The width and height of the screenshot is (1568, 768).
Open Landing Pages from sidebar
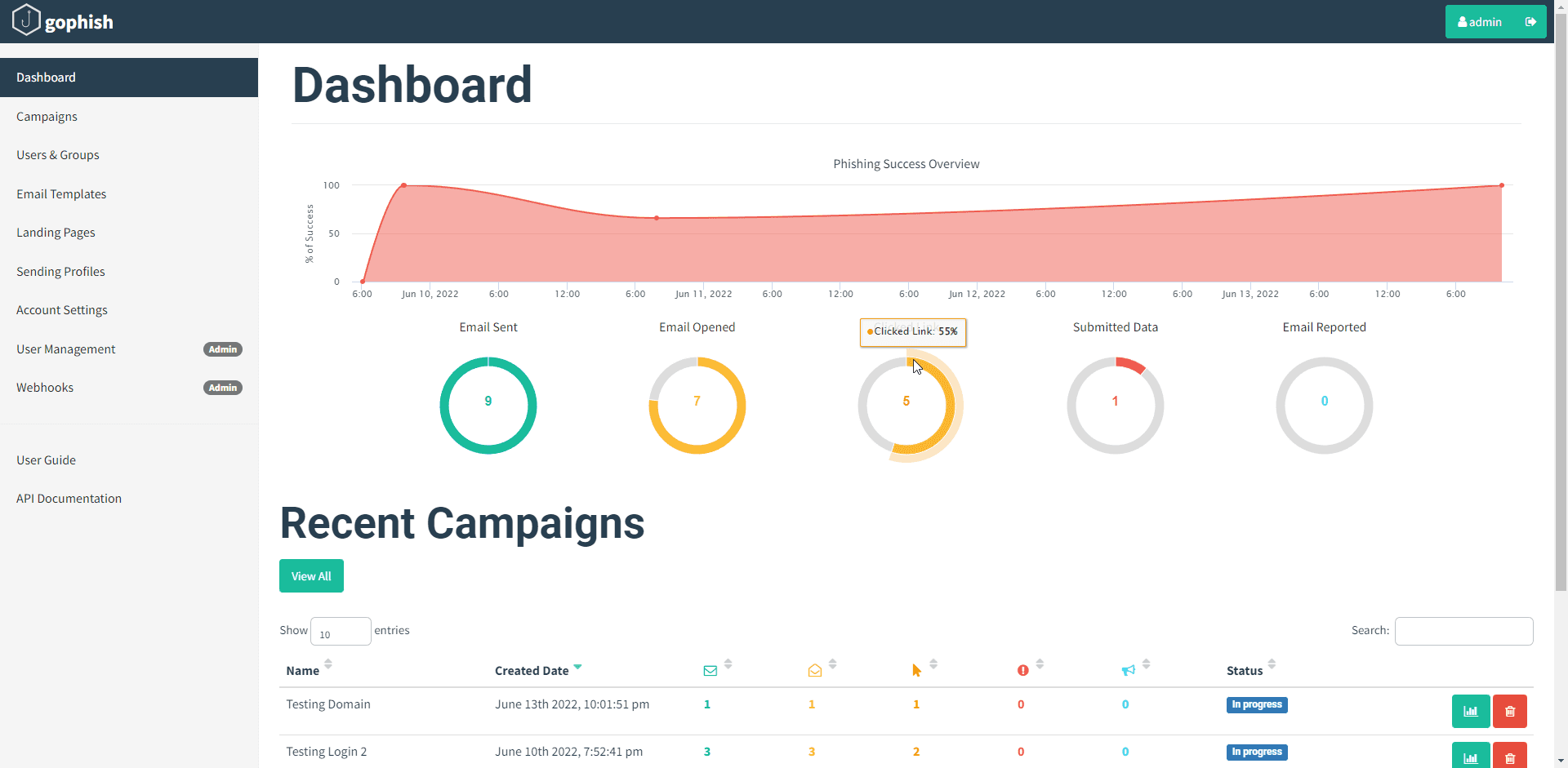56,233
